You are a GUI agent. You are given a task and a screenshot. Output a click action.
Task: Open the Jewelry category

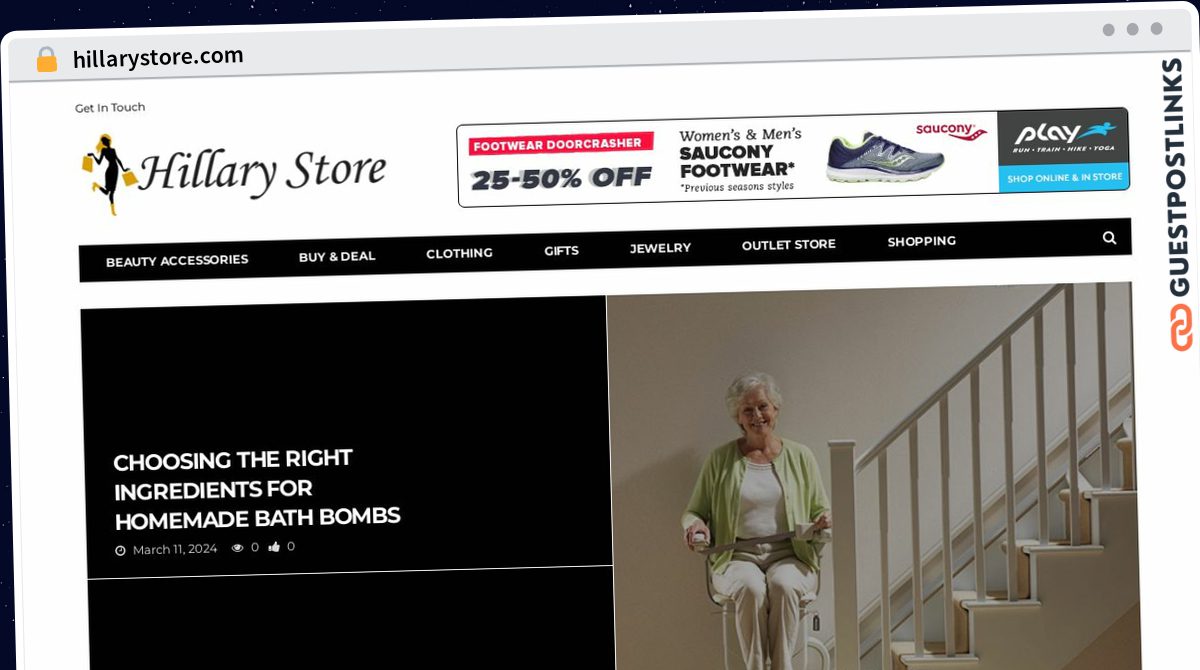(660, 248)
